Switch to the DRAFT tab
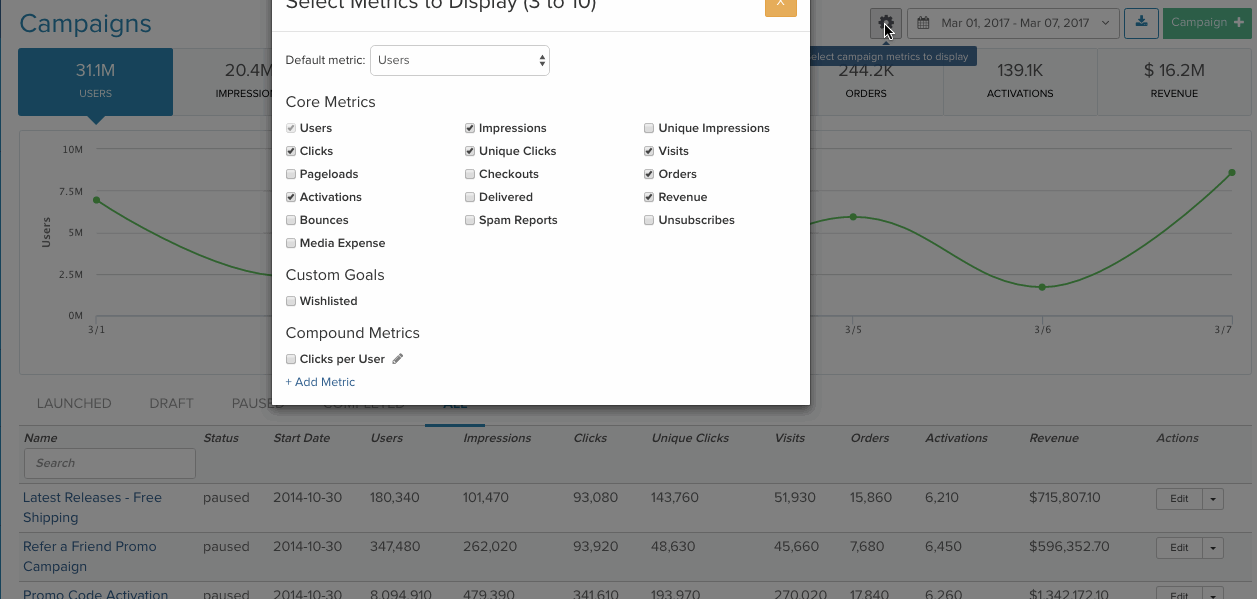Screen dimensions: 1257x599 [172, 404]
